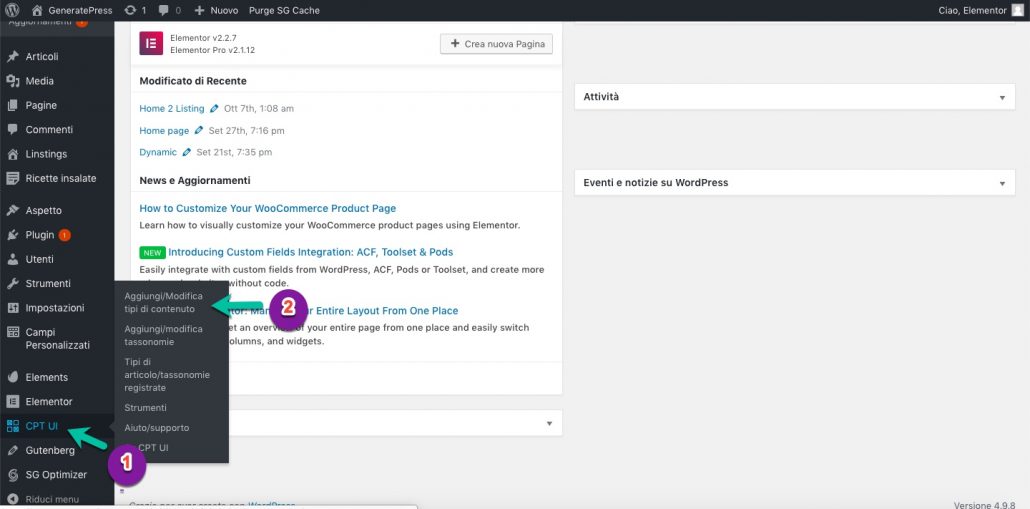Click the Utenti user icon
This screenshot has height=509, width=1030.
[13, 259]
